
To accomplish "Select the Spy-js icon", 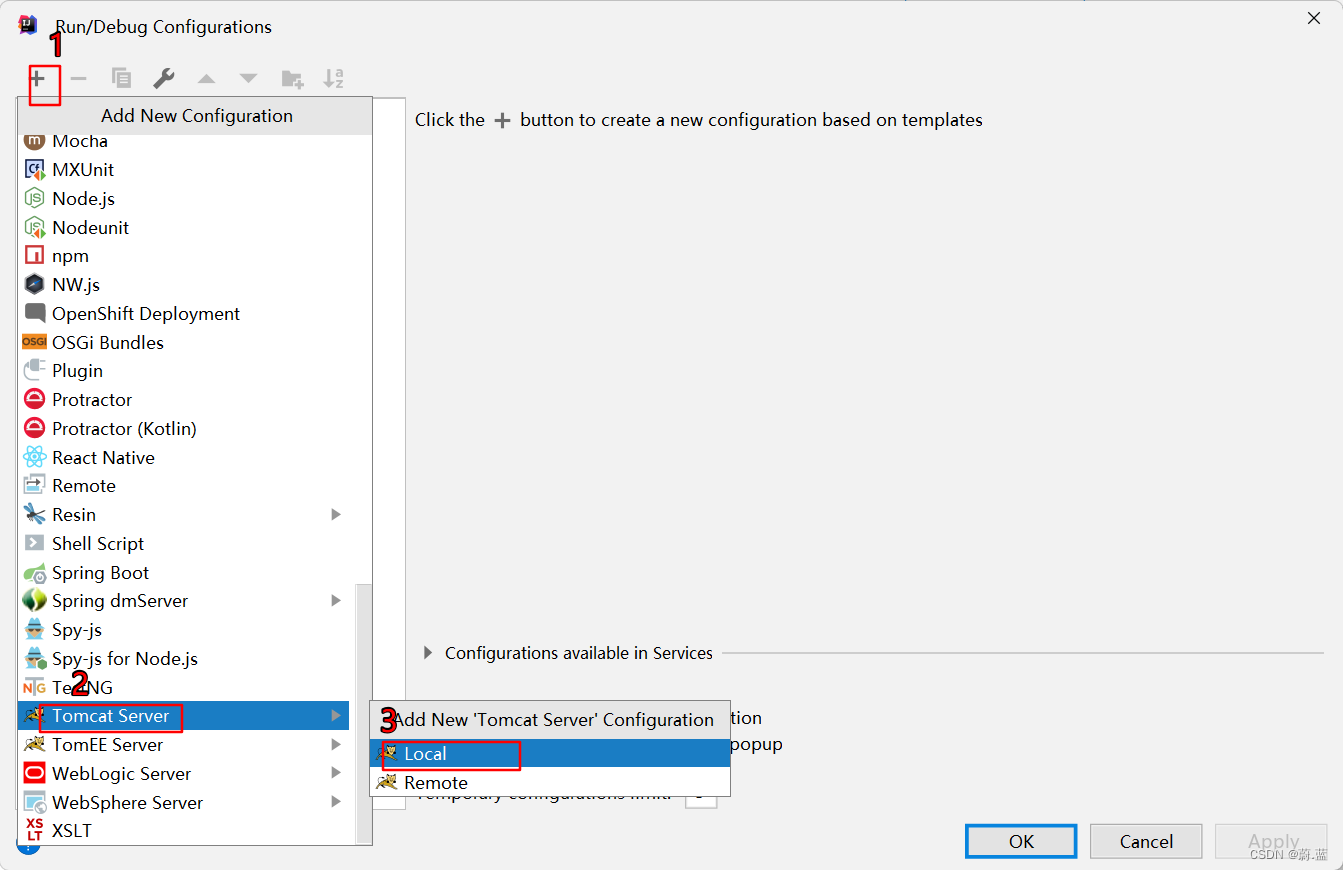I will pos(35,630).
